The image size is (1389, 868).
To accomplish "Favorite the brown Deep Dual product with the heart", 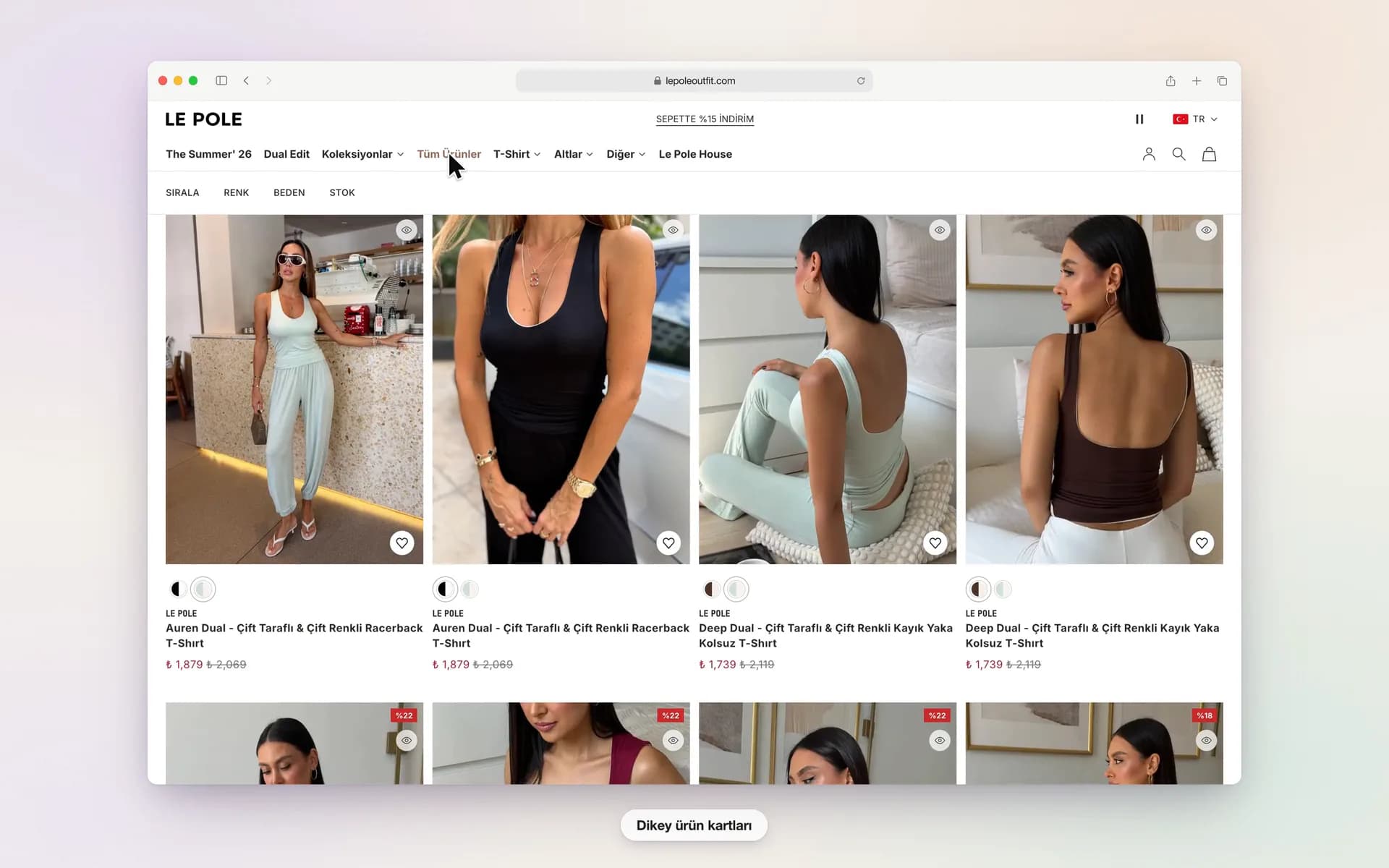I will coord(1202,543).
